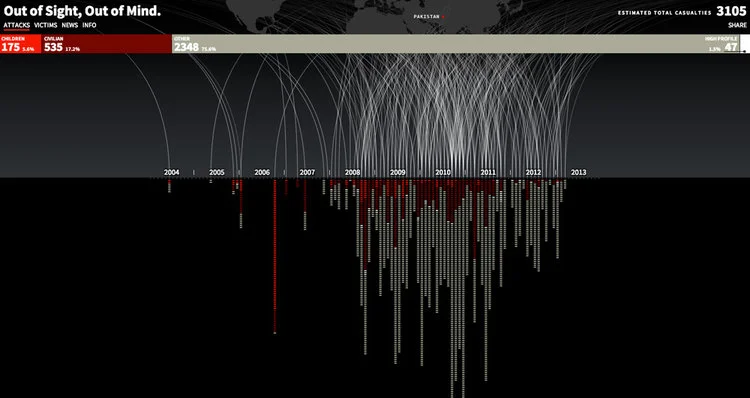Viewport: 750px width, 398px height.
Task: Click the Out of Sight, Out of Mind title
Action: pyautogui.click(x=82, y=11)
